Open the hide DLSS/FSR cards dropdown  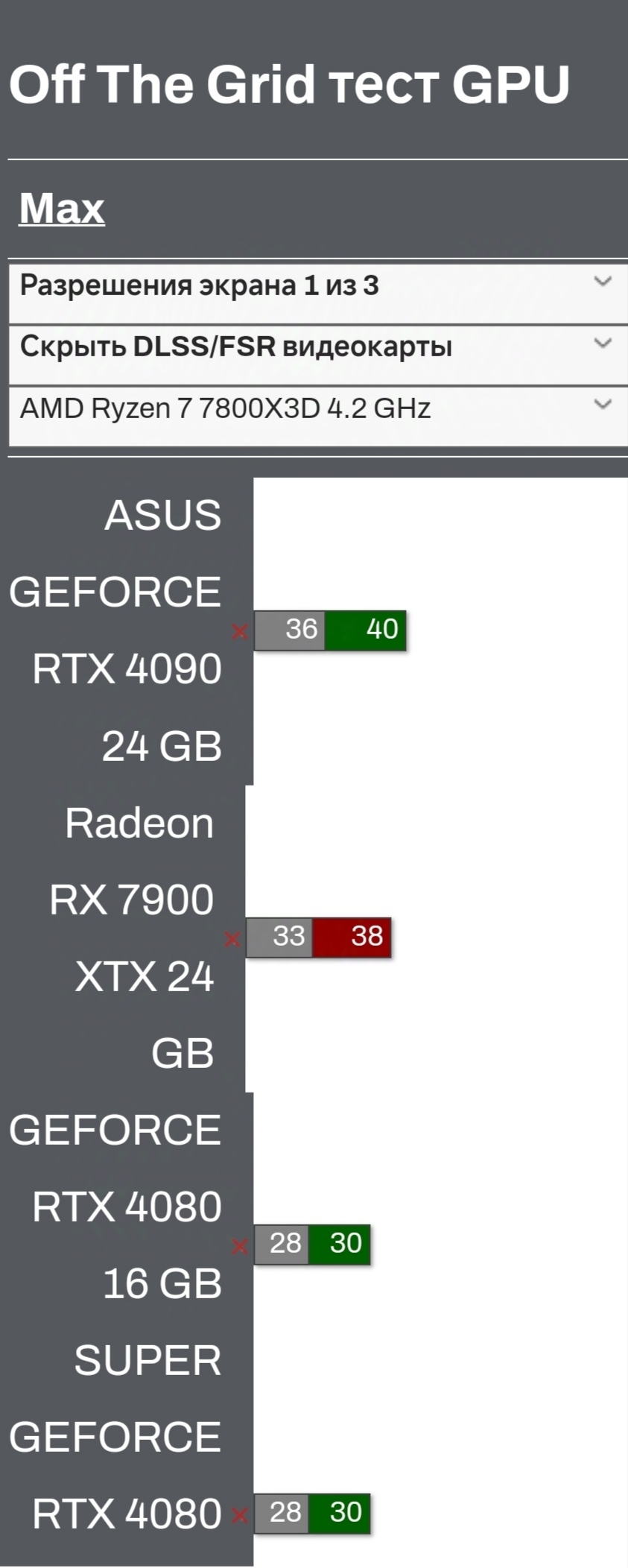602,344
